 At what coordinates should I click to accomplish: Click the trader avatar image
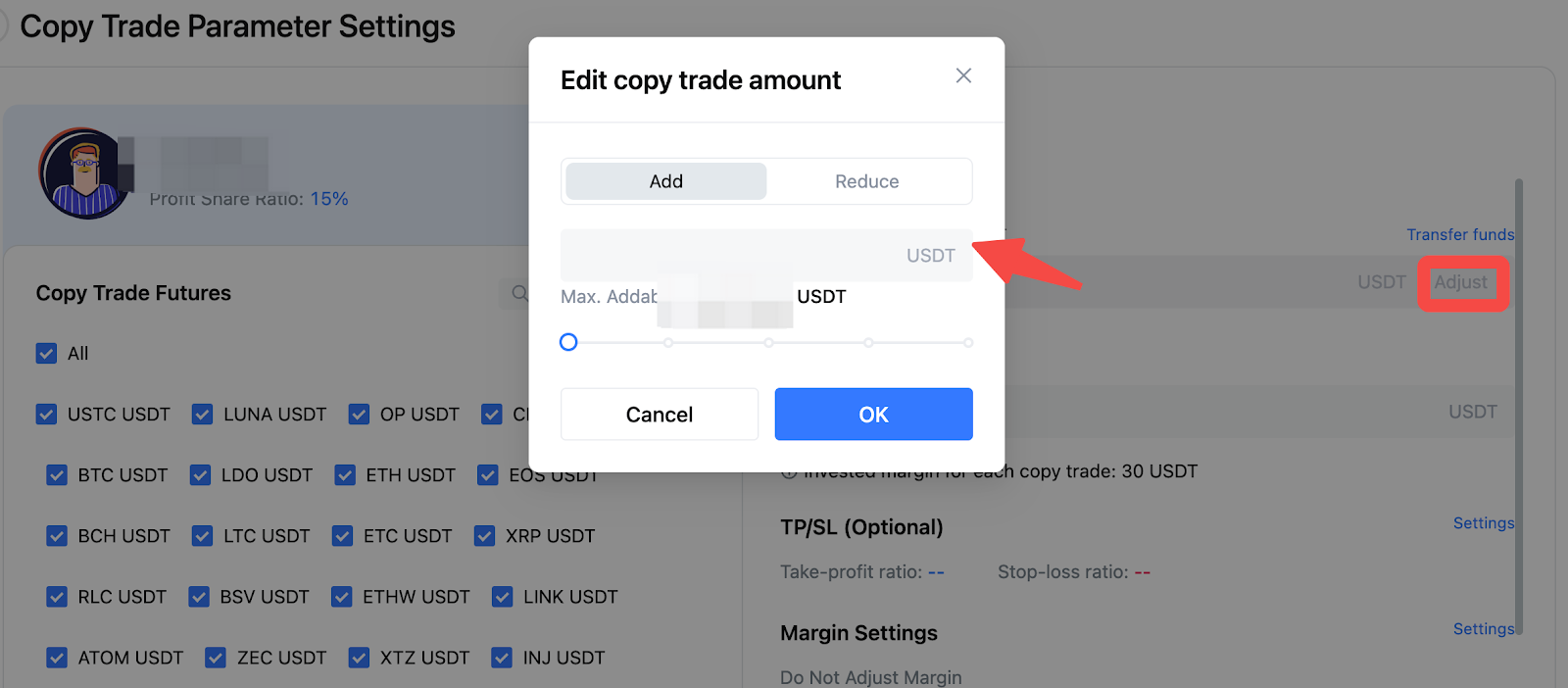(x=84, y=173)
